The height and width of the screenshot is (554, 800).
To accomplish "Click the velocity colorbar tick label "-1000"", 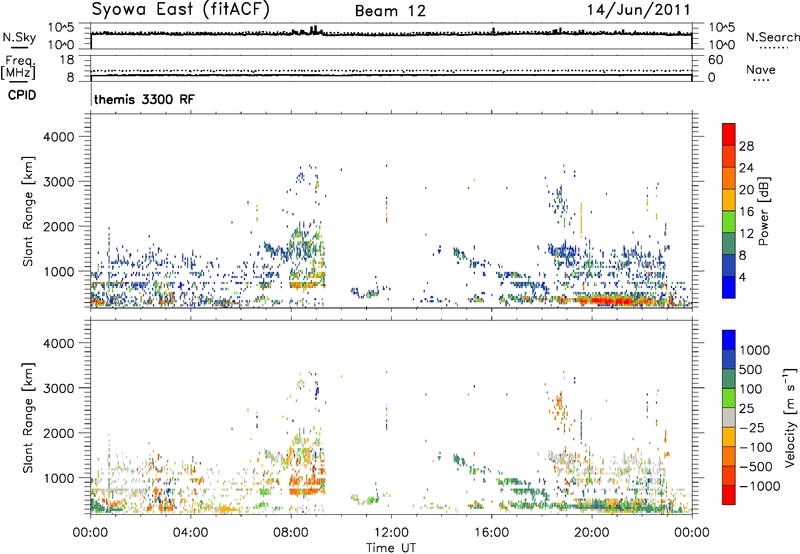I will click(759, 486).
